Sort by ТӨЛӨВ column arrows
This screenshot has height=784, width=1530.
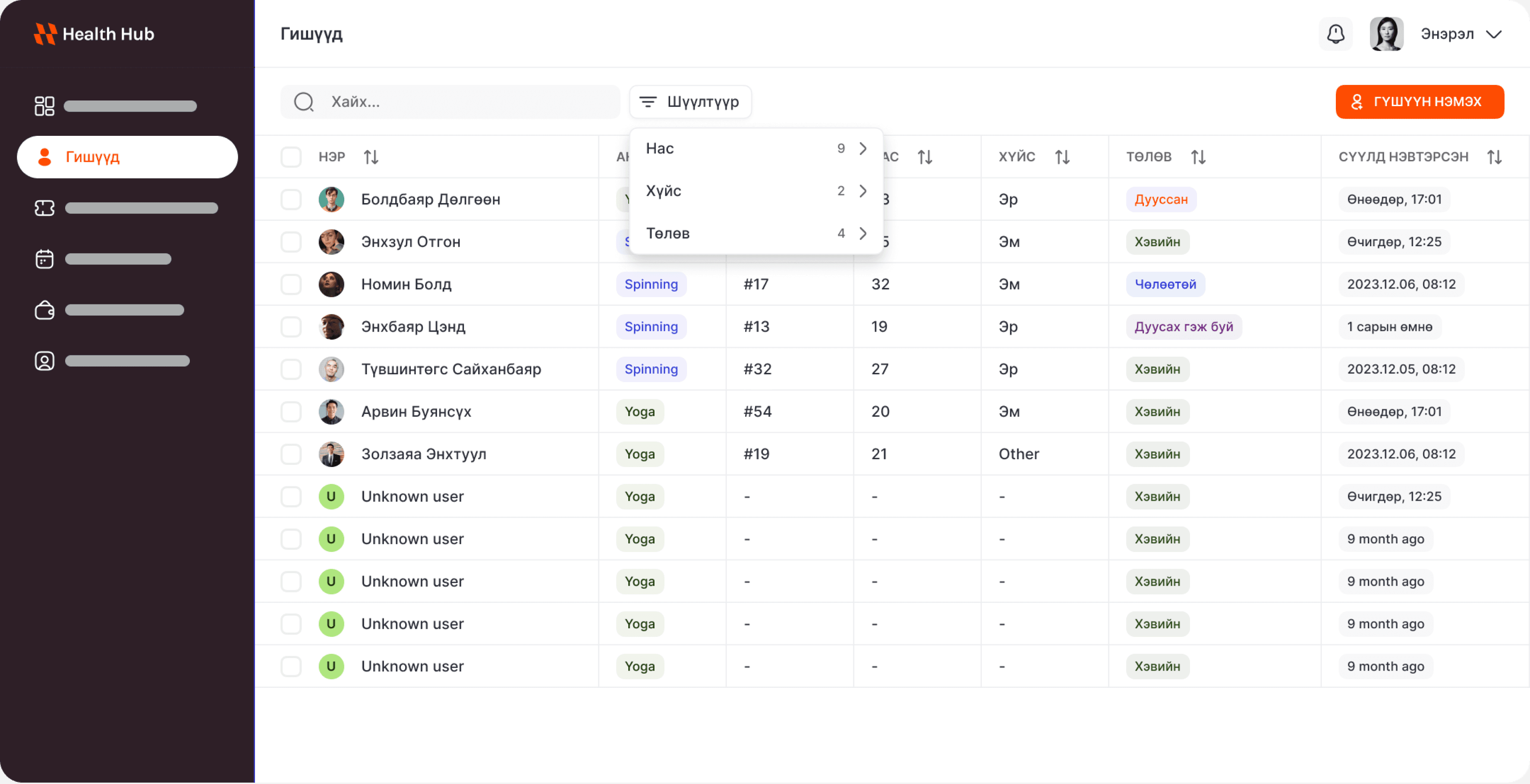pyautogui.click(x=1198, y=157)
